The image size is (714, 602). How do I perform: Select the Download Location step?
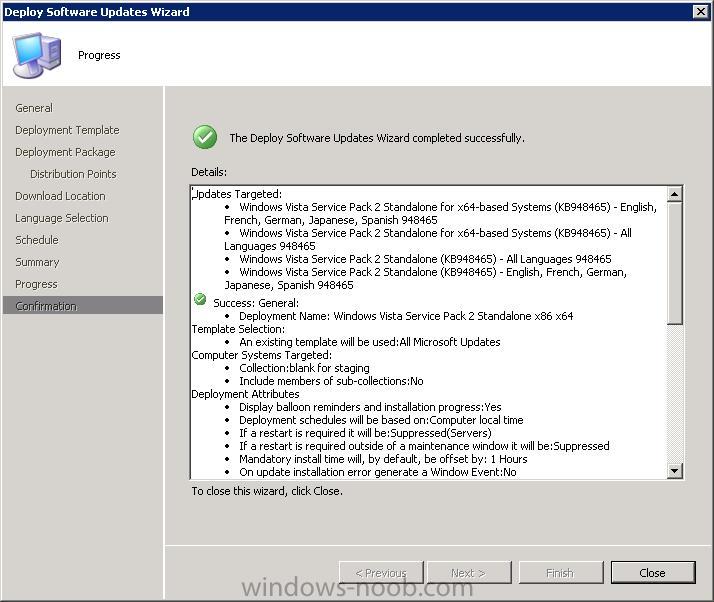(61, 196)
